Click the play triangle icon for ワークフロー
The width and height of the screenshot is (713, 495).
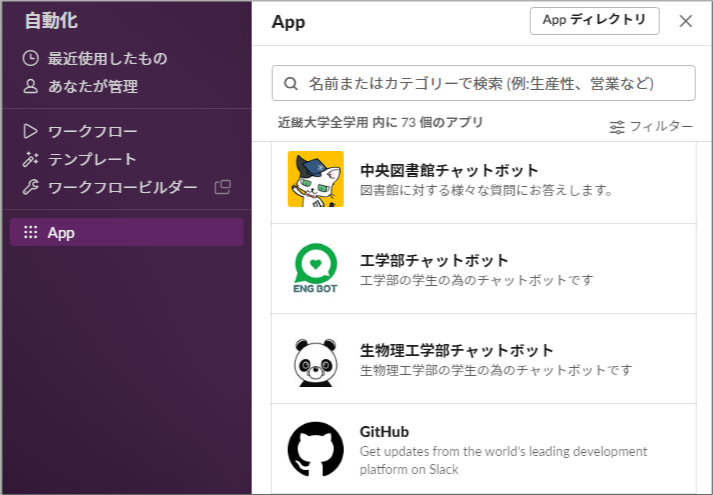[x=30, y=131]
